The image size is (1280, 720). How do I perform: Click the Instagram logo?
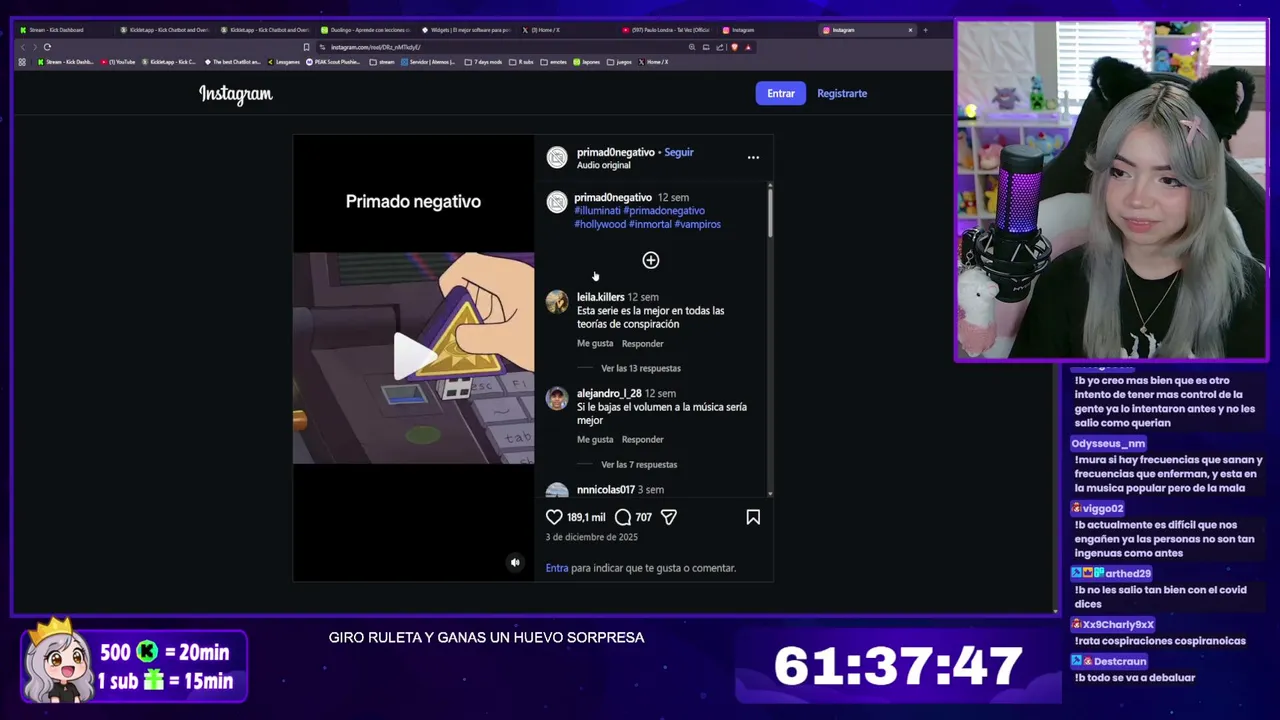coord(236,94)
